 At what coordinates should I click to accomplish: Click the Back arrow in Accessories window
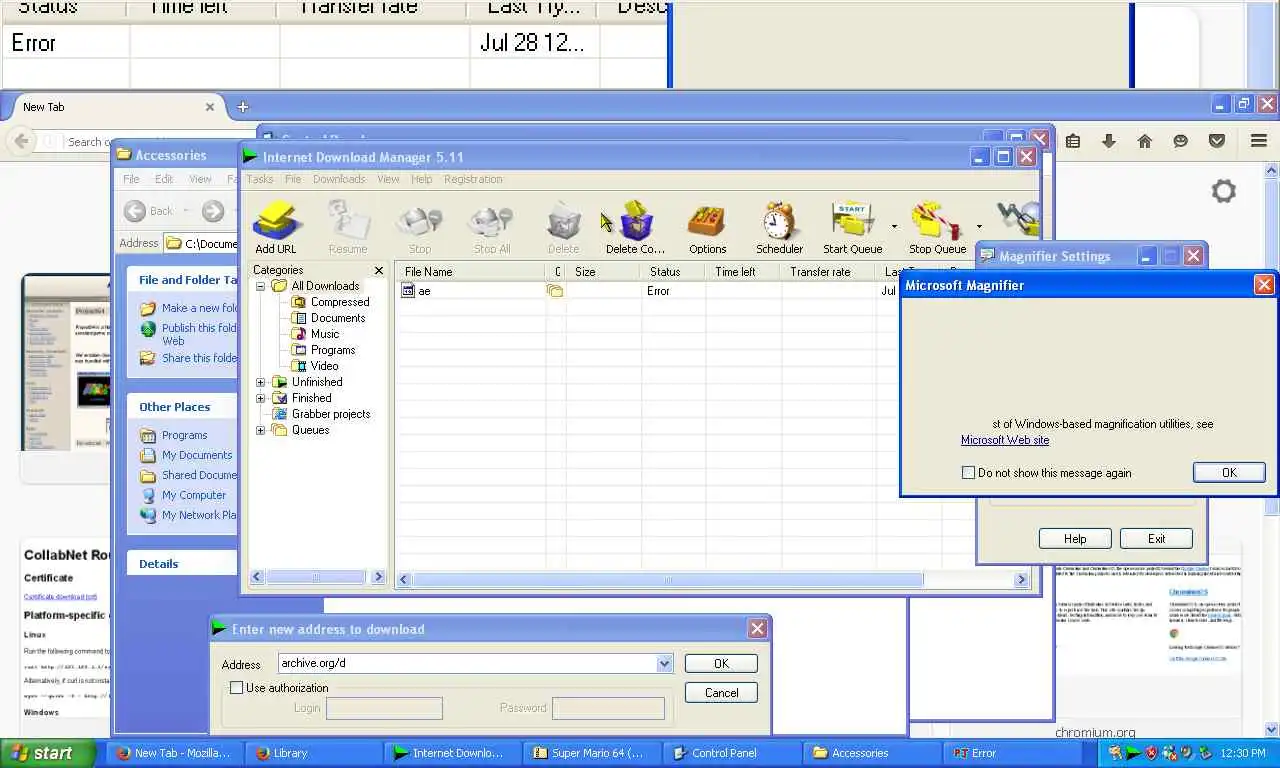click(136, 211)
